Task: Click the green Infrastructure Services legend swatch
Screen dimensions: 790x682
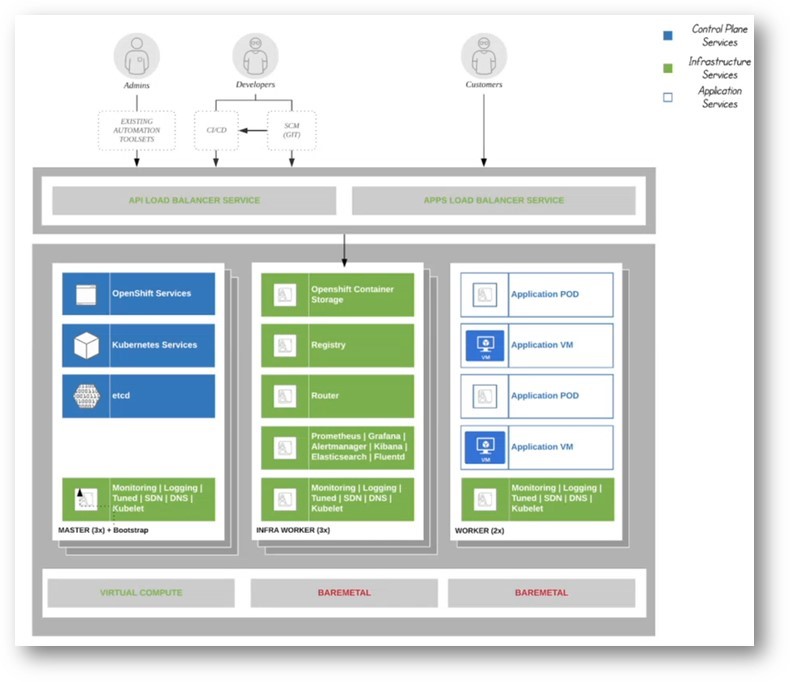Action: [x=668, y=68]
